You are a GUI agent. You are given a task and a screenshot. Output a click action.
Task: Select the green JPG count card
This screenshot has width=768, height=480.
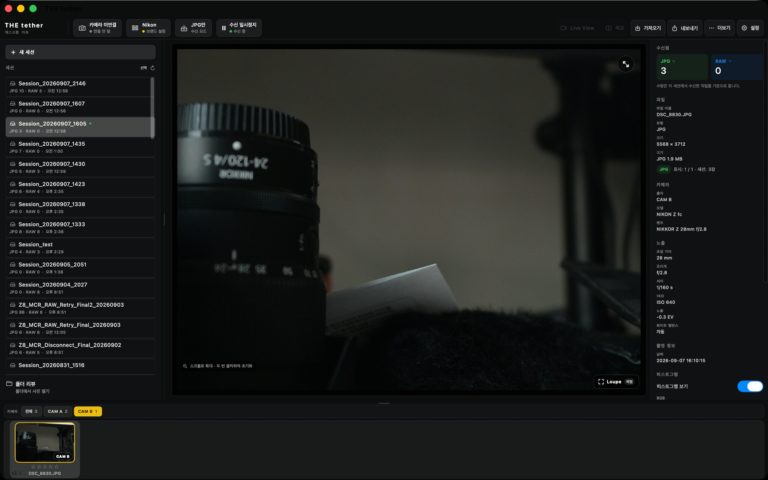coord(682,67)
